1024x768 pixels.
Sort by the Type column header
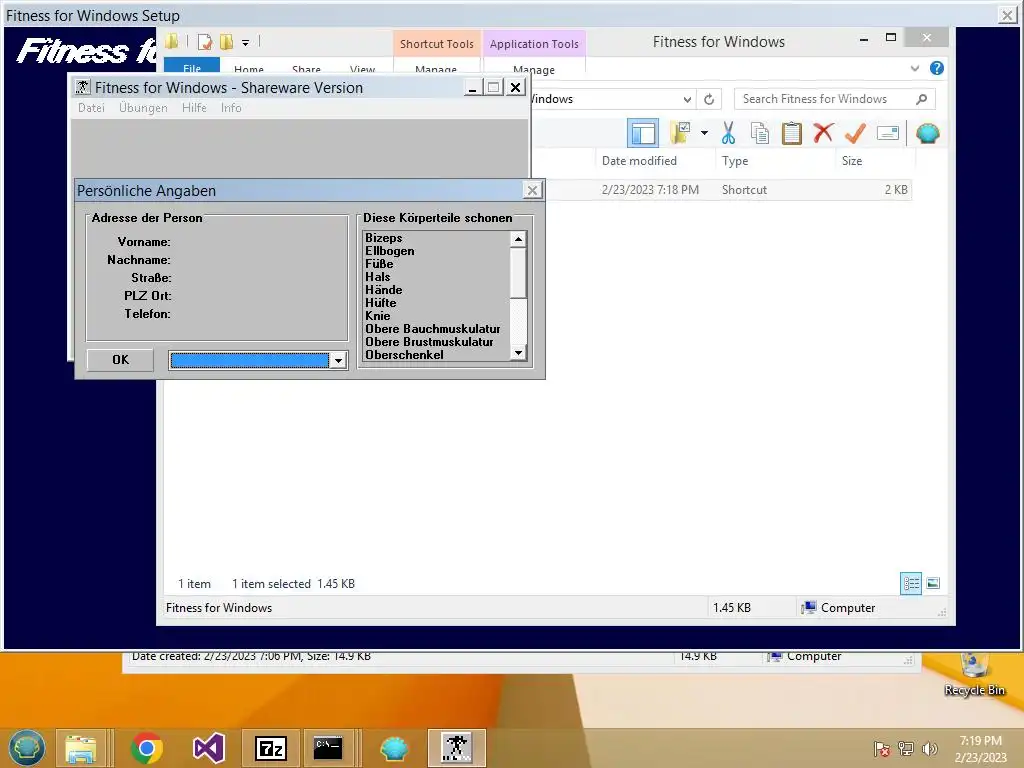[x=735, y=161]
